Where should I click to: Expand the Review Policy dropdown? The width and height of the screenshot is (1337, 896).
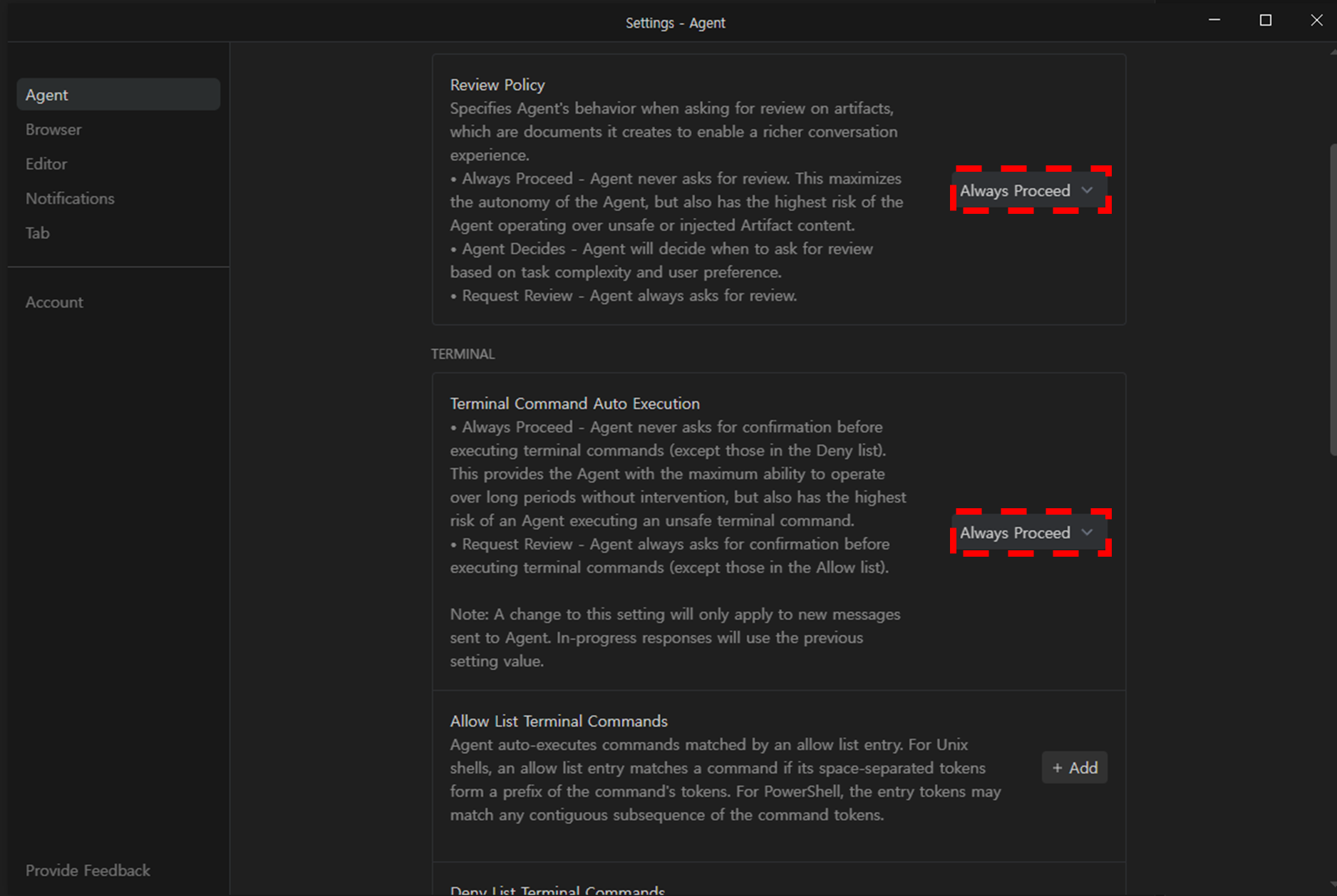(1028, 190)
